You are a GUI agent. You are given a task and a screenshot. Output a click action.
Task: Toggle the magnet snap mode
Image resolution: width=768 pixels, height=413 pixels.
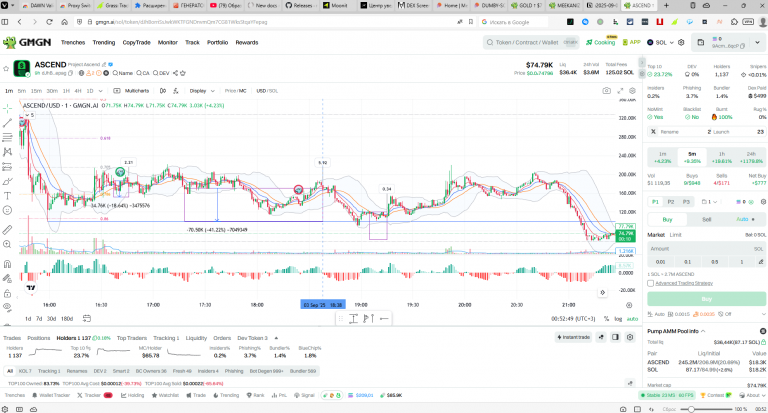7,264
